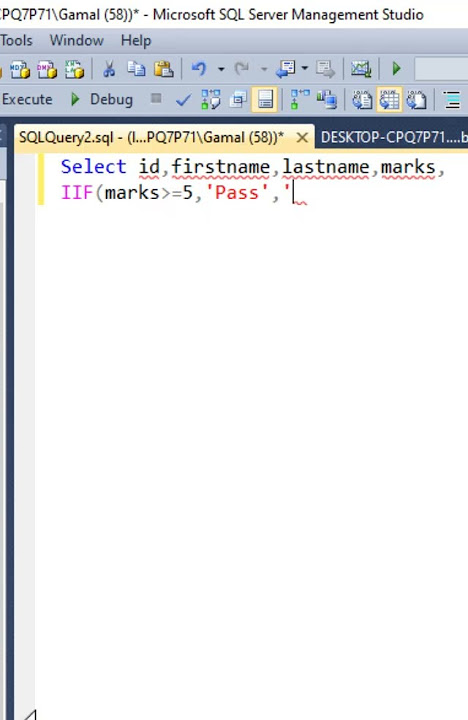Open the Window menu
This screenshot has height=720, width=468.
[77, 40]
